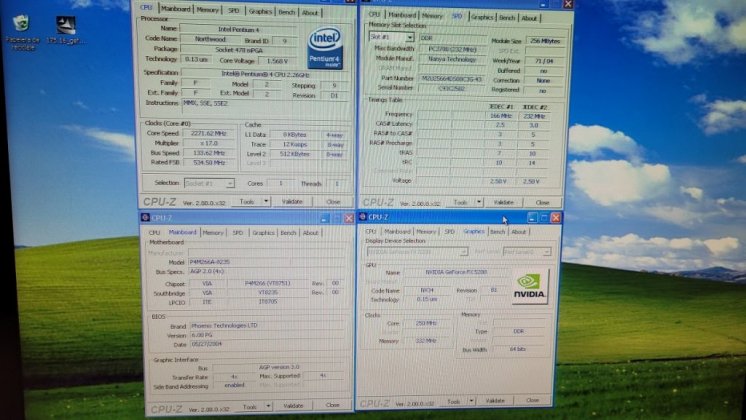Click the Multiplier value 'x 17.0'

[x=209, y=143]
